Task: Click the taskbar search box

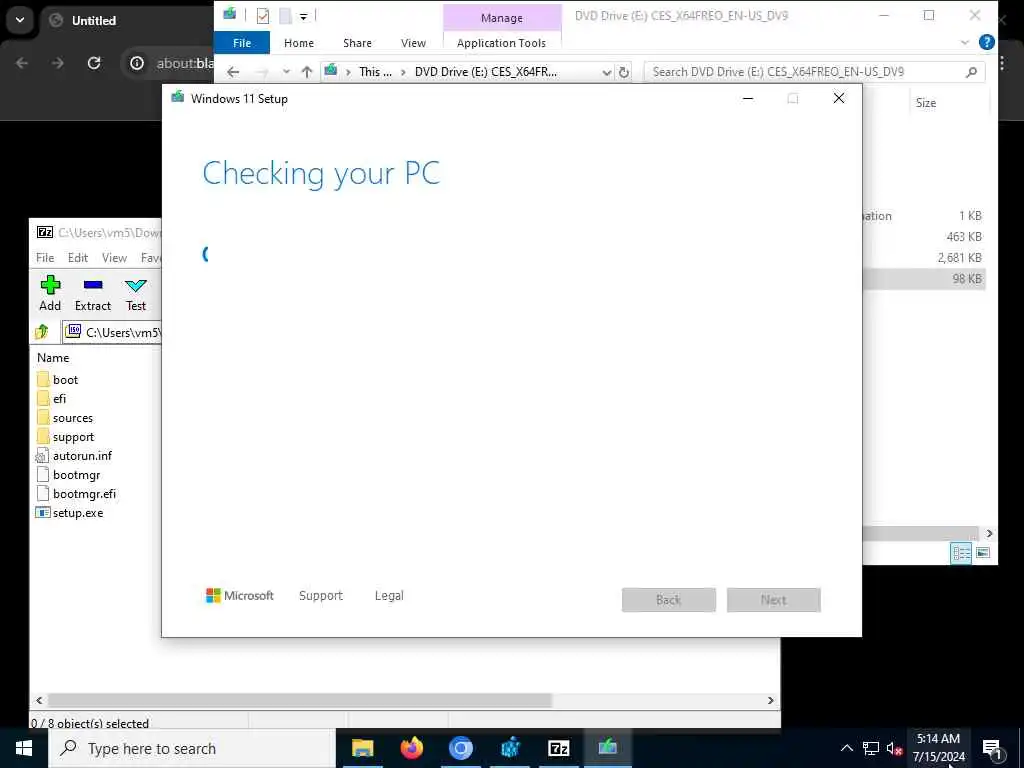Action: pos(192,748)
